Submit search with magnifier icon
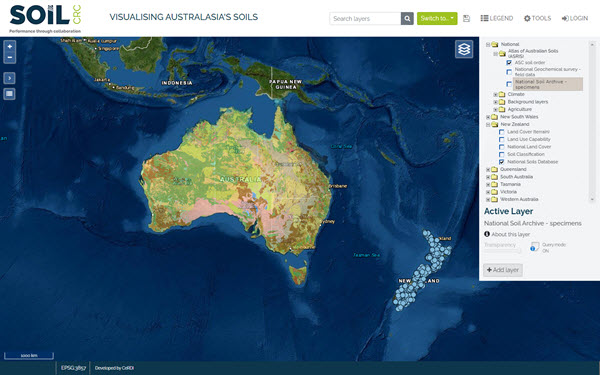Viewport: 600px width, 375px height. pyautogui.click(x=407, y=18)
